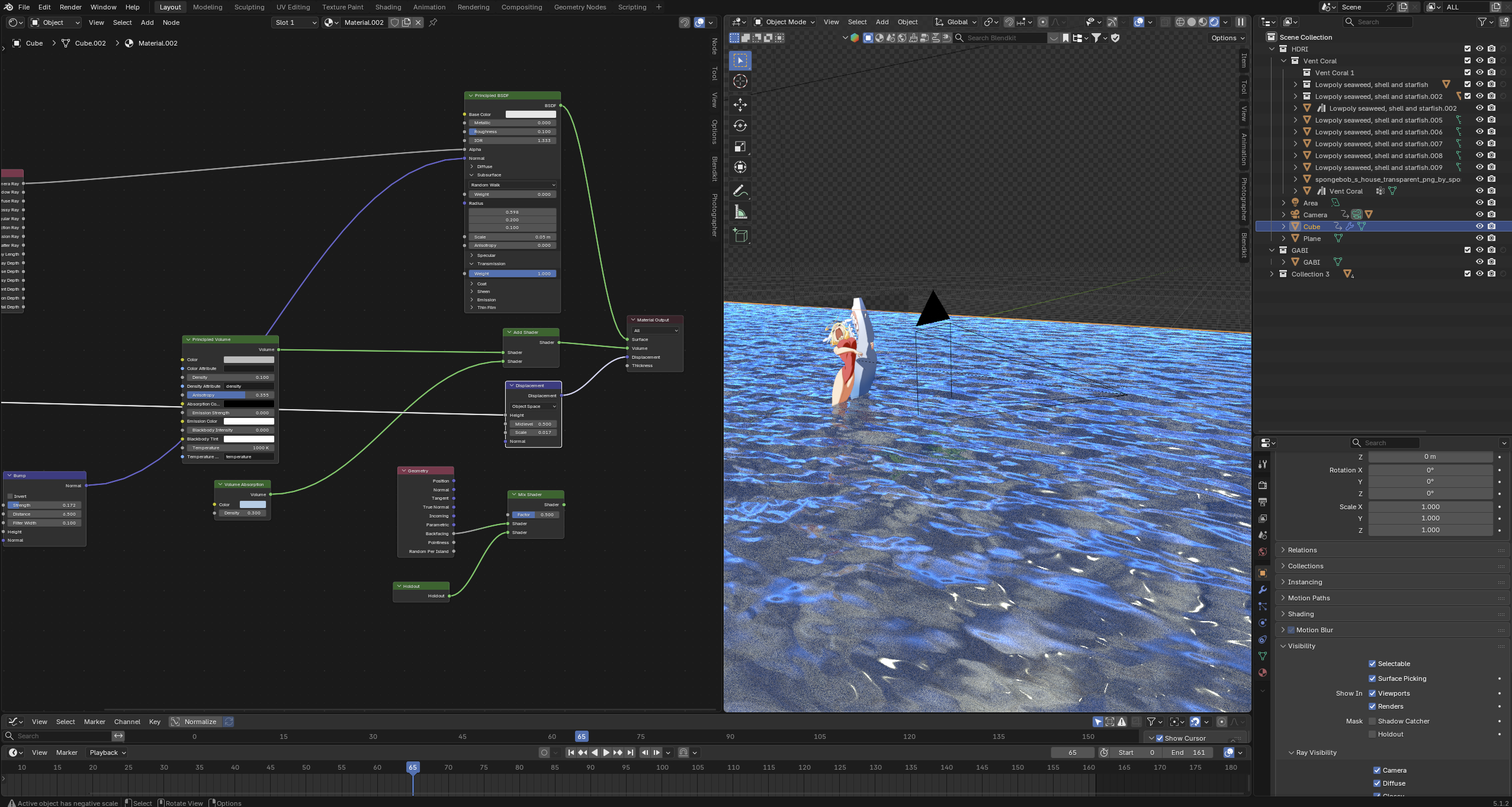Exclude the HDRI collection from view layer
This screenshot has height=807, width=1512.
click(x=1468, y=49)
